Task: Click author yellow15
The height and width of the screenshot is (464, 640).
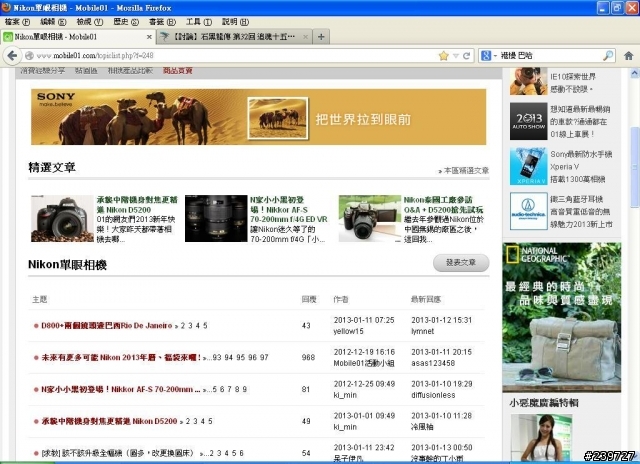Action: (x=348, y=331)
